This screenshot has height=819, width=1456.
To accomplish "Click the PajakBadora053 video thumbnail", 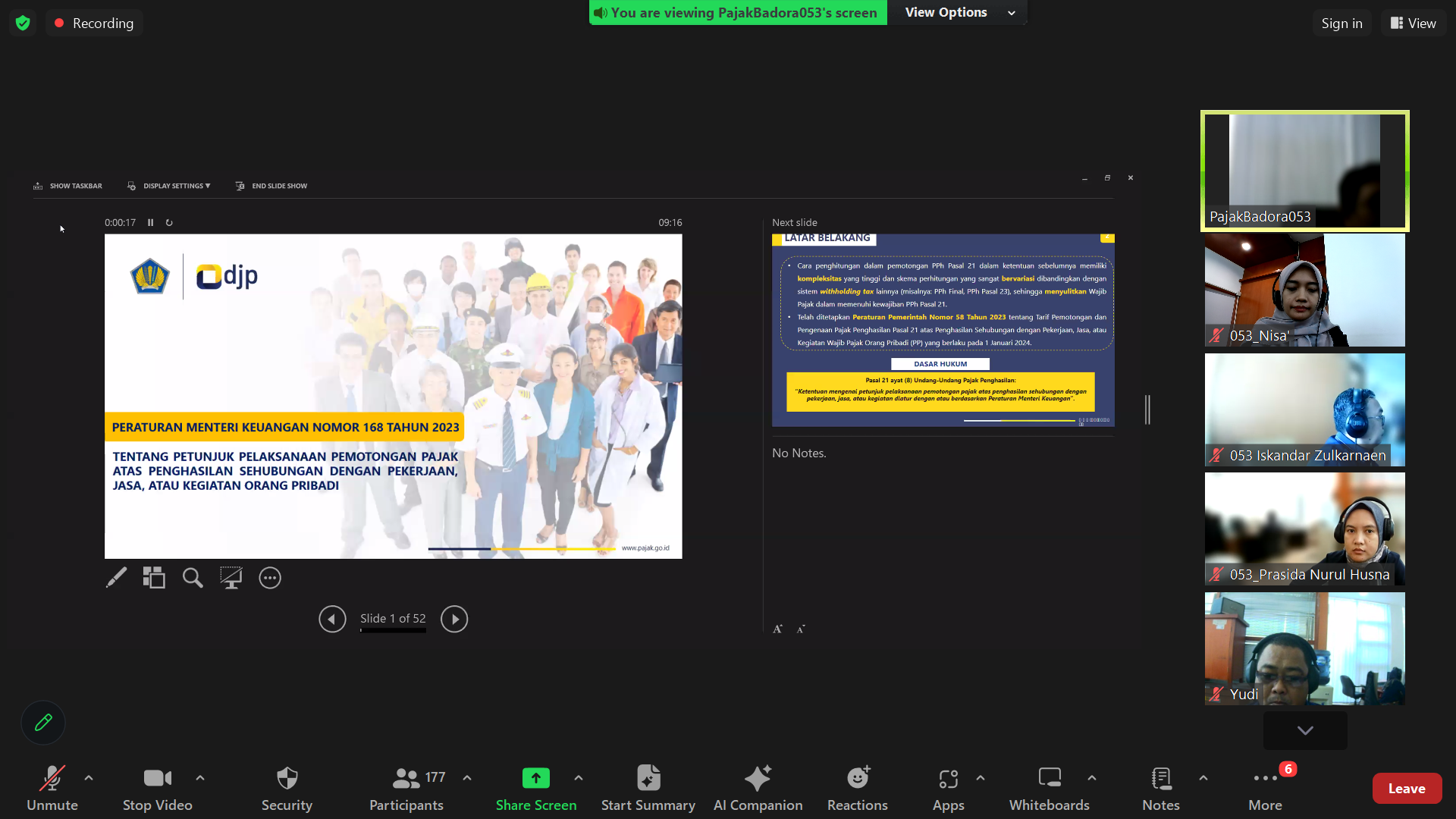I will (1304, 171).
